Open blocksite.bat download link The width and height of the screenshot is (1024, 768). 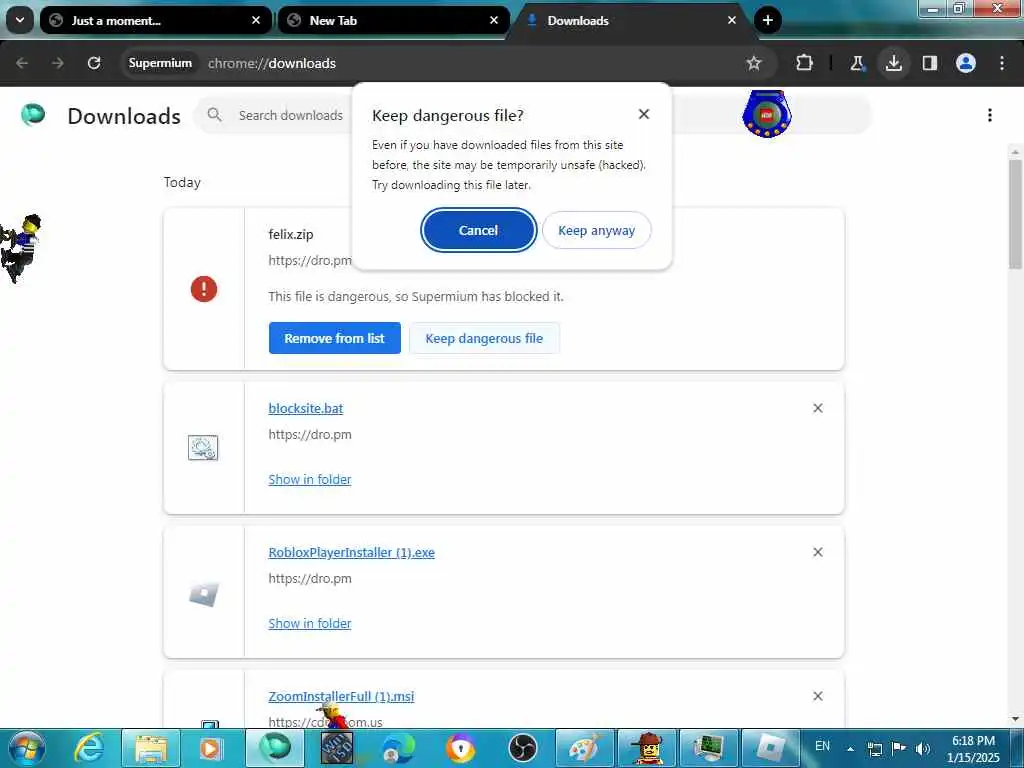coord(306,408)
